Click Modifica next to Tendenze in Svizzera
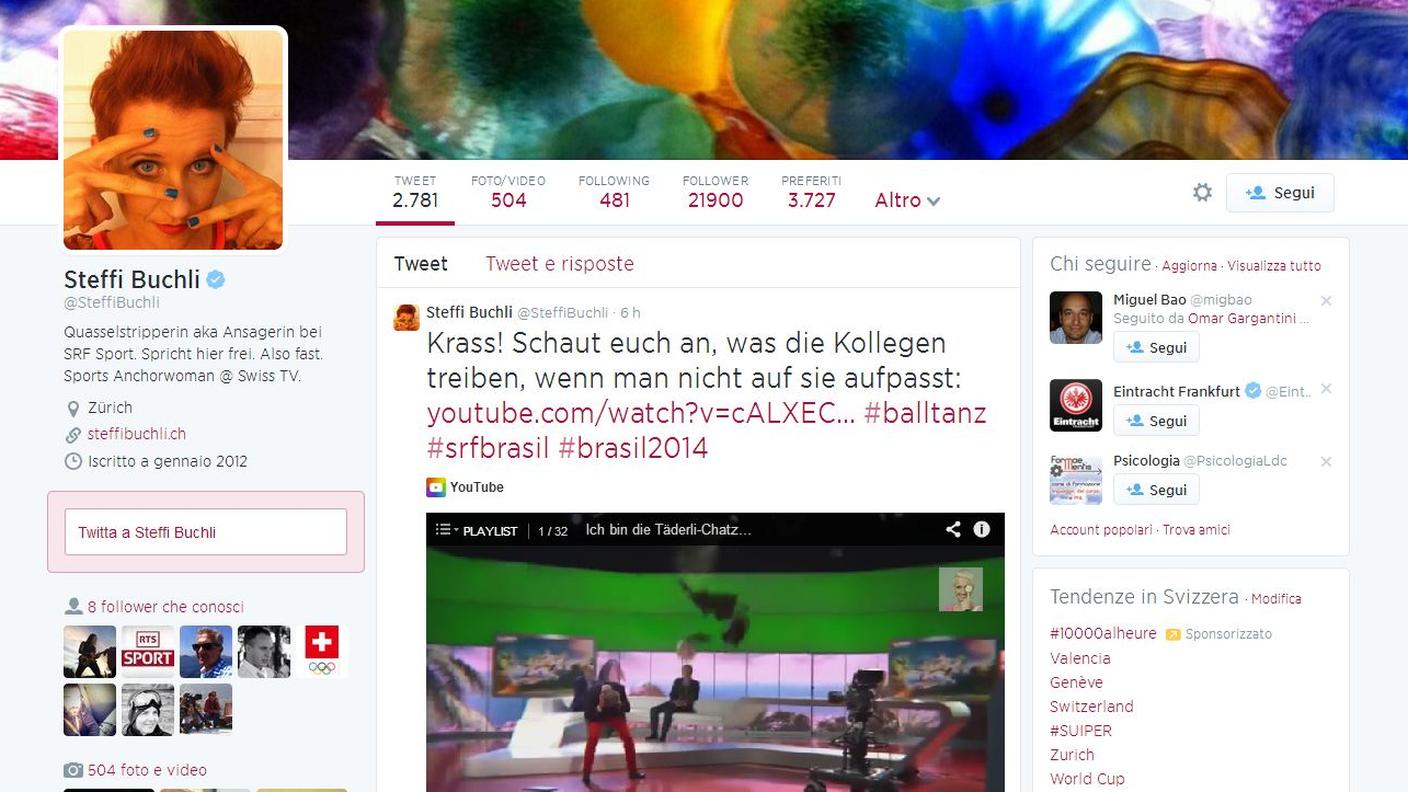 tap(1276, 599)
